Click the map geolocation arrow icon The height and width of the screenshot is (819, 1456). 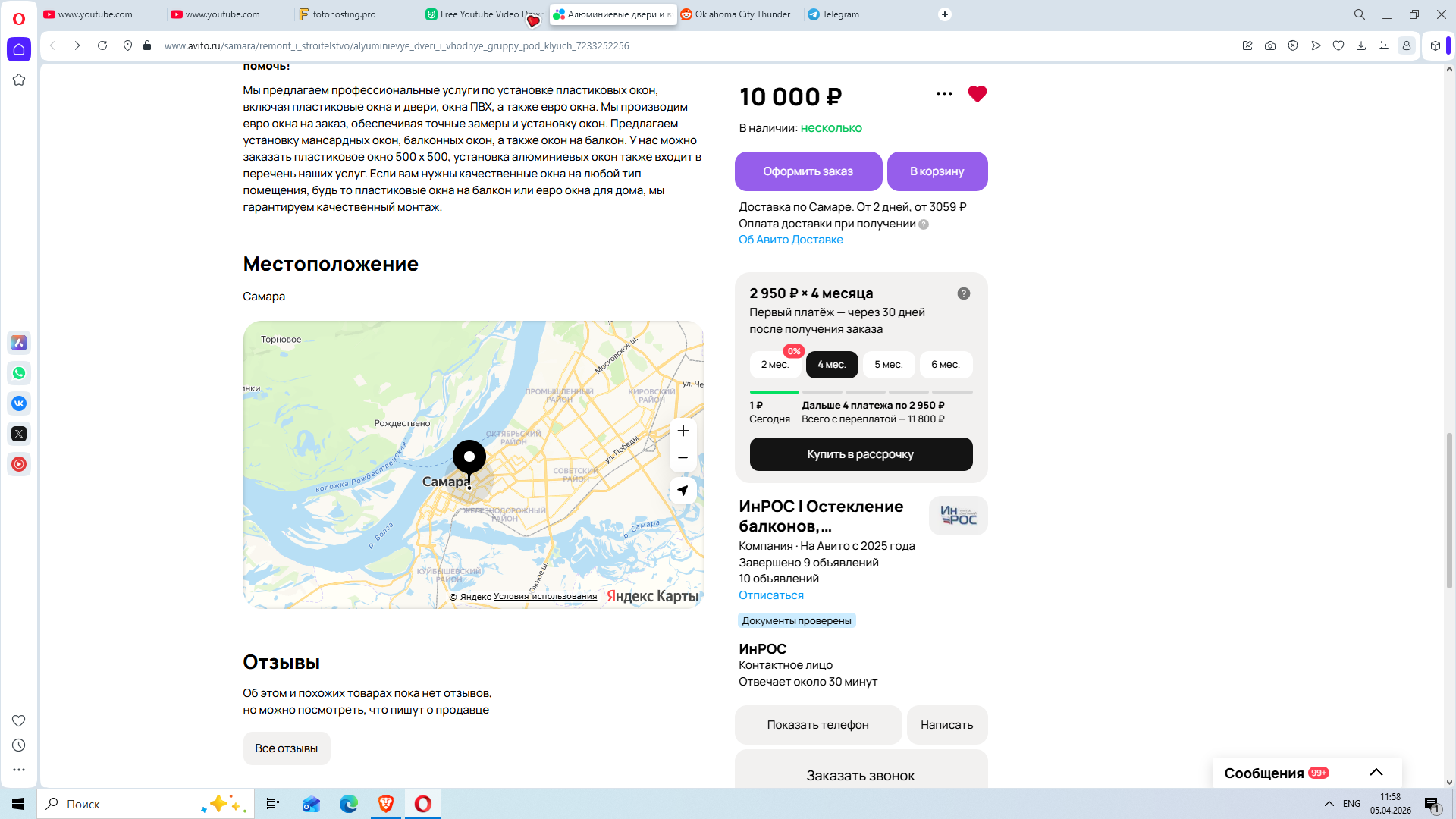[x=682, y=491]
